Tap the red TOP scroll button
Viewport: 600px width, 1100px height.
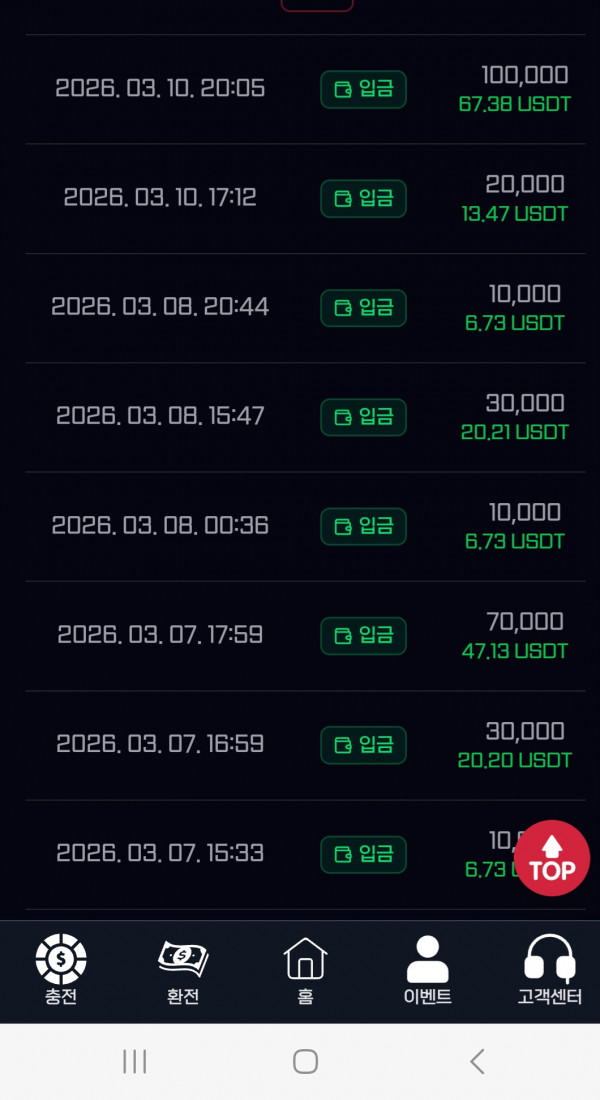click(x=552, y=858)
